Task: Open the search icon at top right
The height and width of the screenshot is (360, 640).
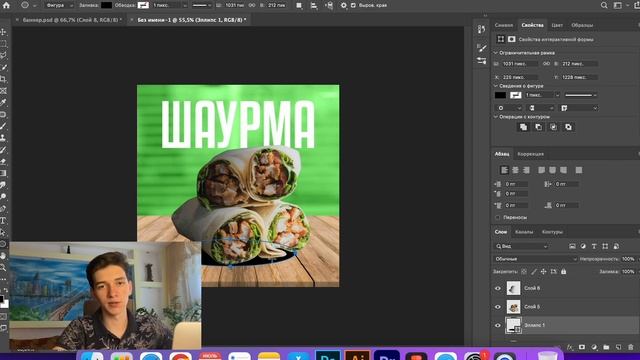Action: coord(604,5)
